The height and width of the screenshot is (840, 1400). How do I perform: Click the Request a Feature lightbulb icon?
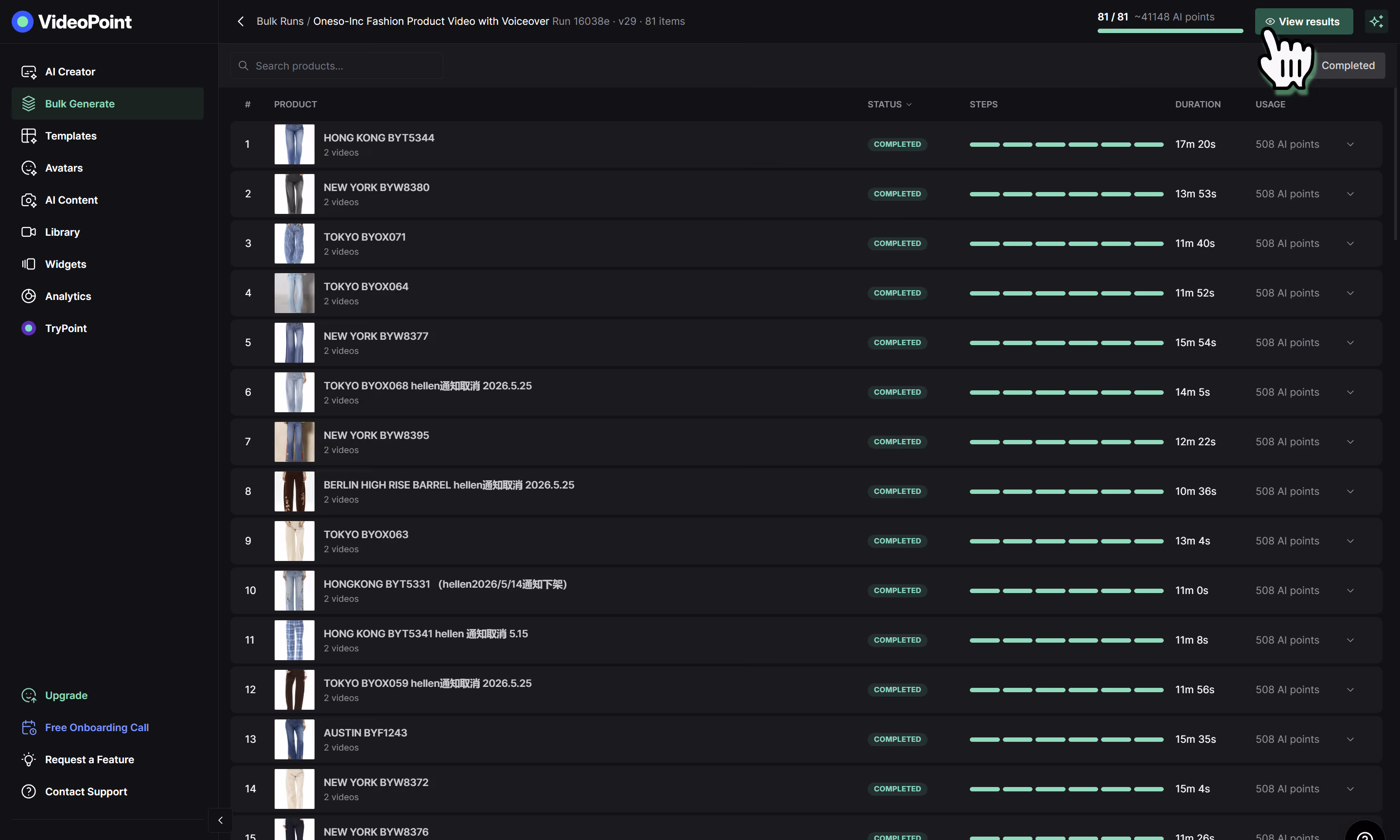click(28, 760)
